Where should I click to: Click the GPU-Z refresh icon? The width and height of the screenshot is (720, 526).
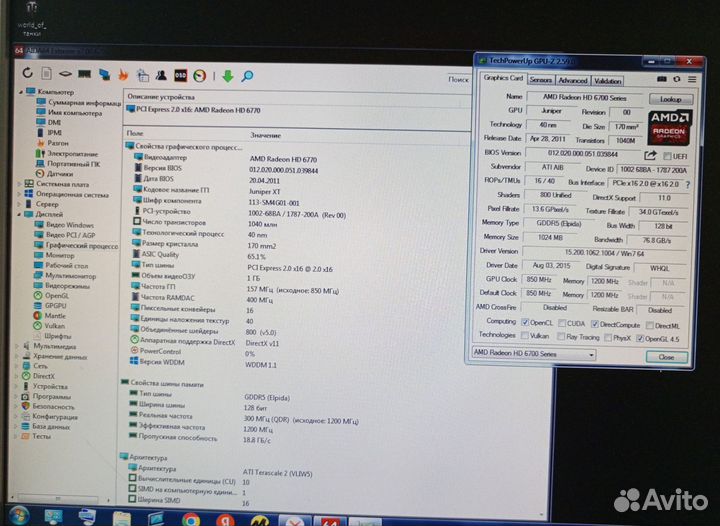click(x=676, y=79)
